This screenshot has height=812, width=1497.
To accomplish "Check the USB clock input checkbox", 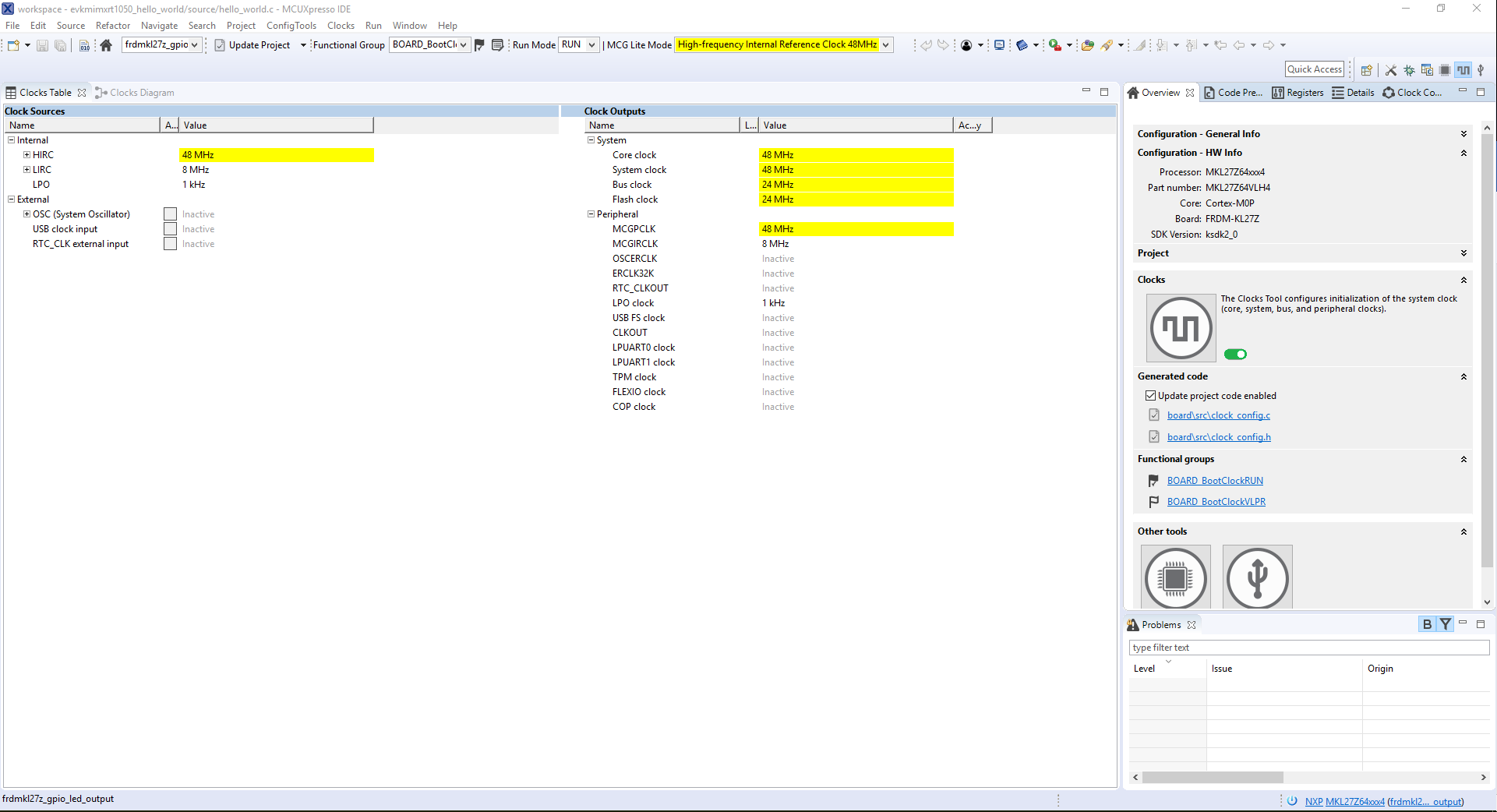I will pos(170,229).
